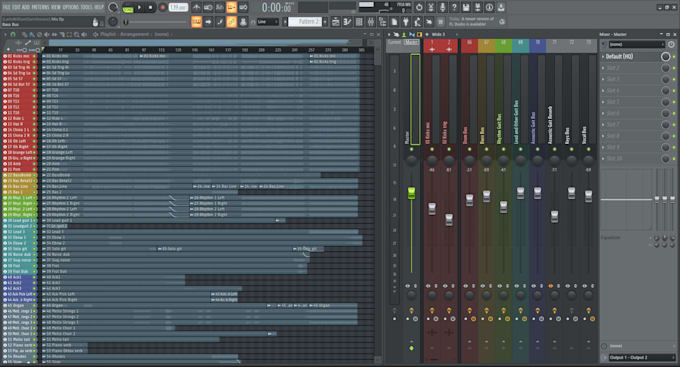Expand the Slot 2 effect slot arrow

603,68
